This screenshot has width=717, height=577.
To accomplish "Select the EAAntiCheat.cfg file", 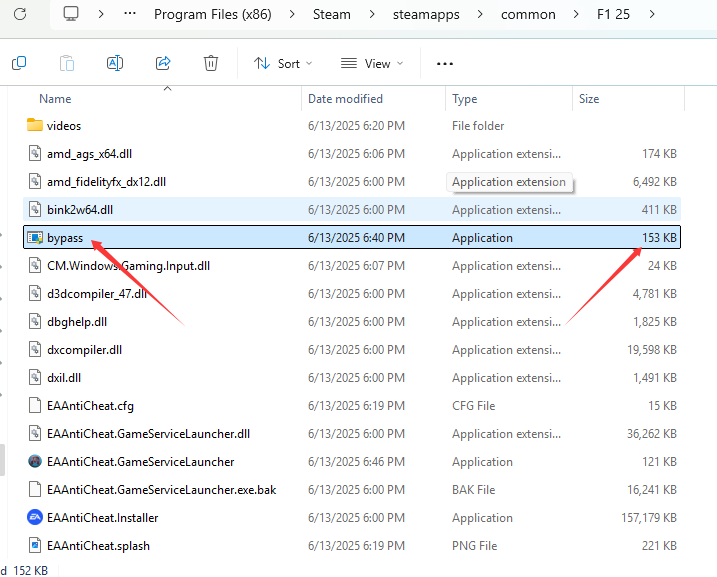I will pyautogui.click(x=90, y=406).
